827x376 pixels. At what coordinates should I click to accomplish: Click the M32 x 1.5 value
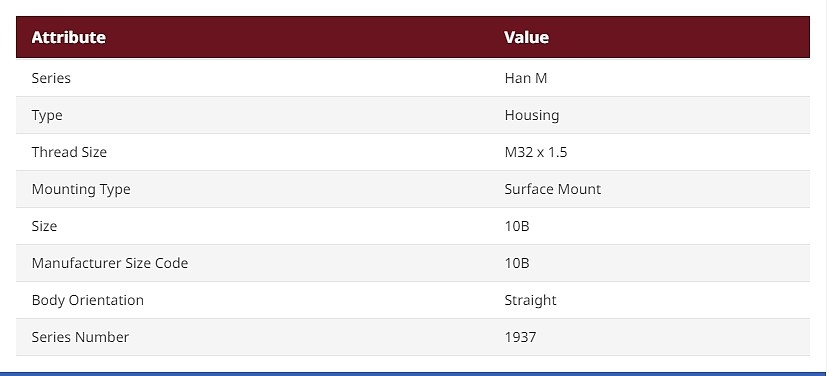[x=536, y=152]
